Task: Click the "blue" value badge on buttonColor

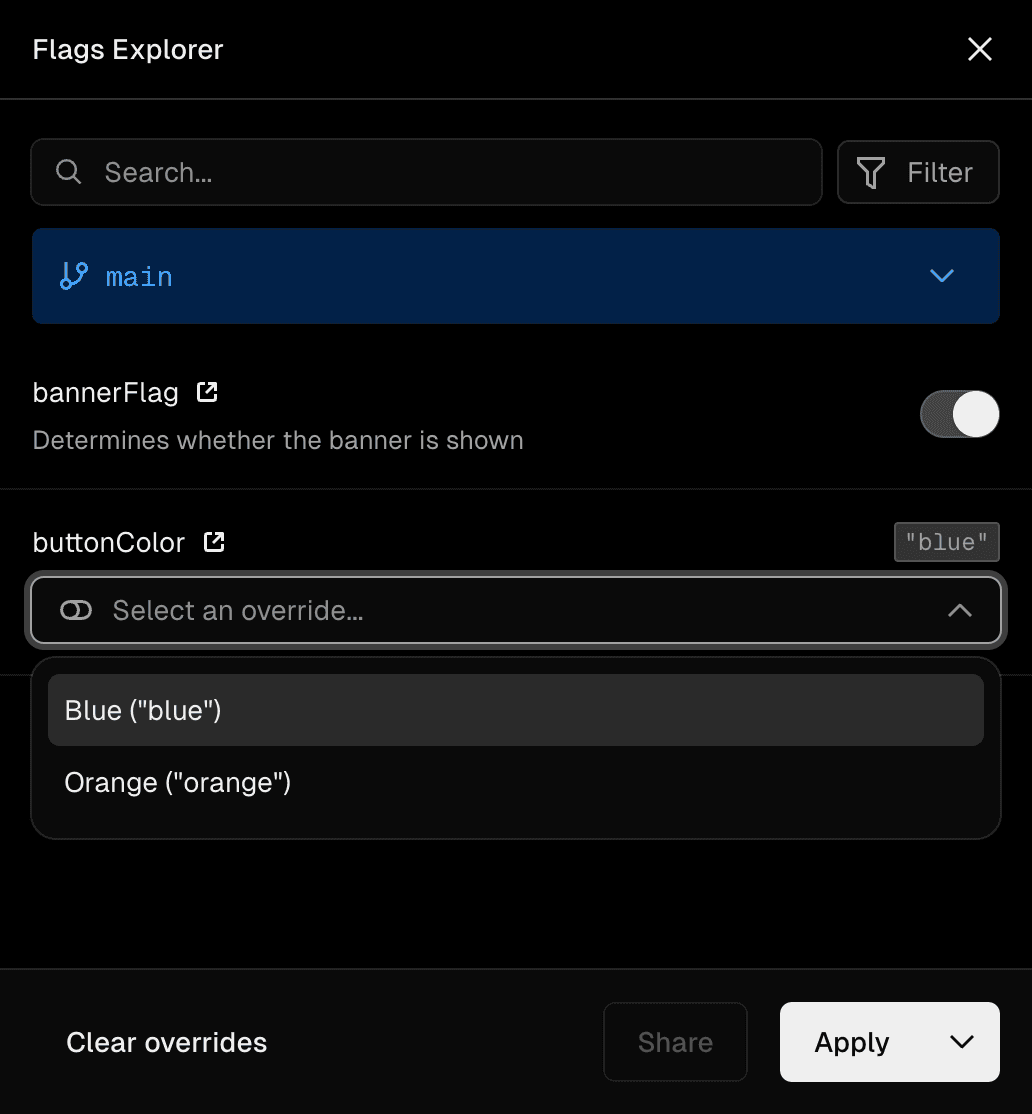Action: click(945, 541)
